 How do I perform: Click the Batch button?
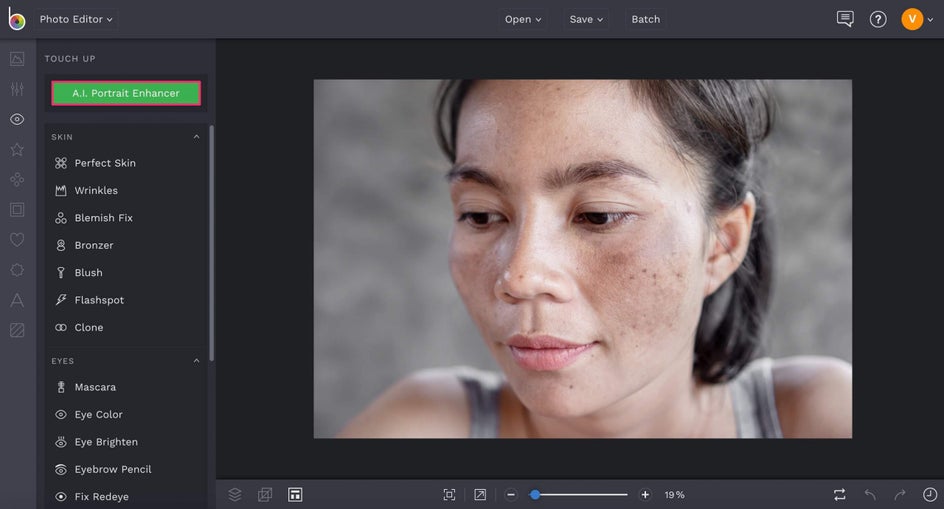[x=645, y=19]
